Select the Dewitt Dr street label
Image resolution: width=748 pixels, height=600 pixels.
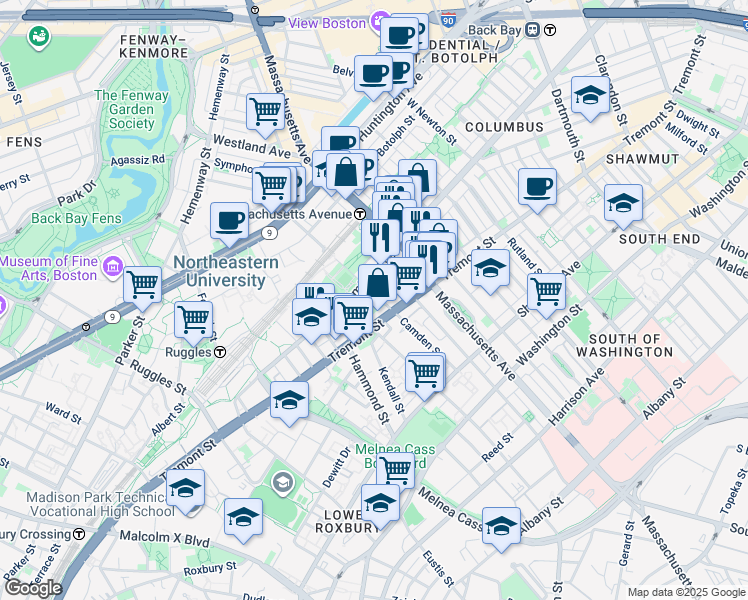(337, 467)
